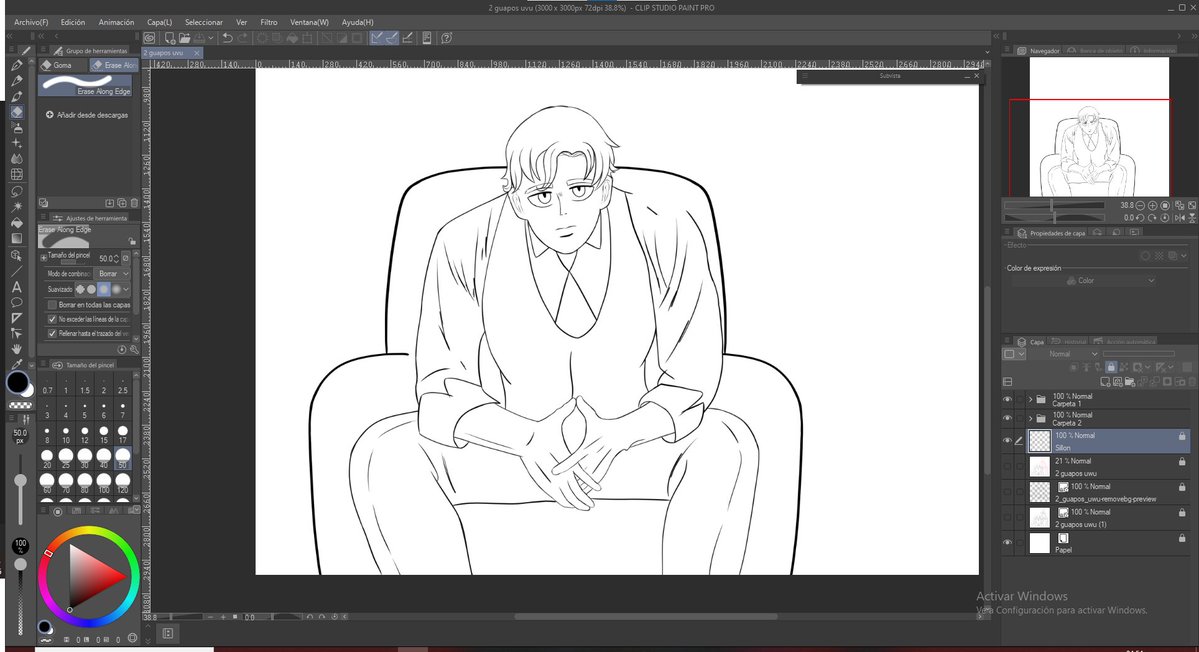The height and width of the screenshot is (652, 1199).
Task: Select the Balloon tool
Action: (16, 303)
